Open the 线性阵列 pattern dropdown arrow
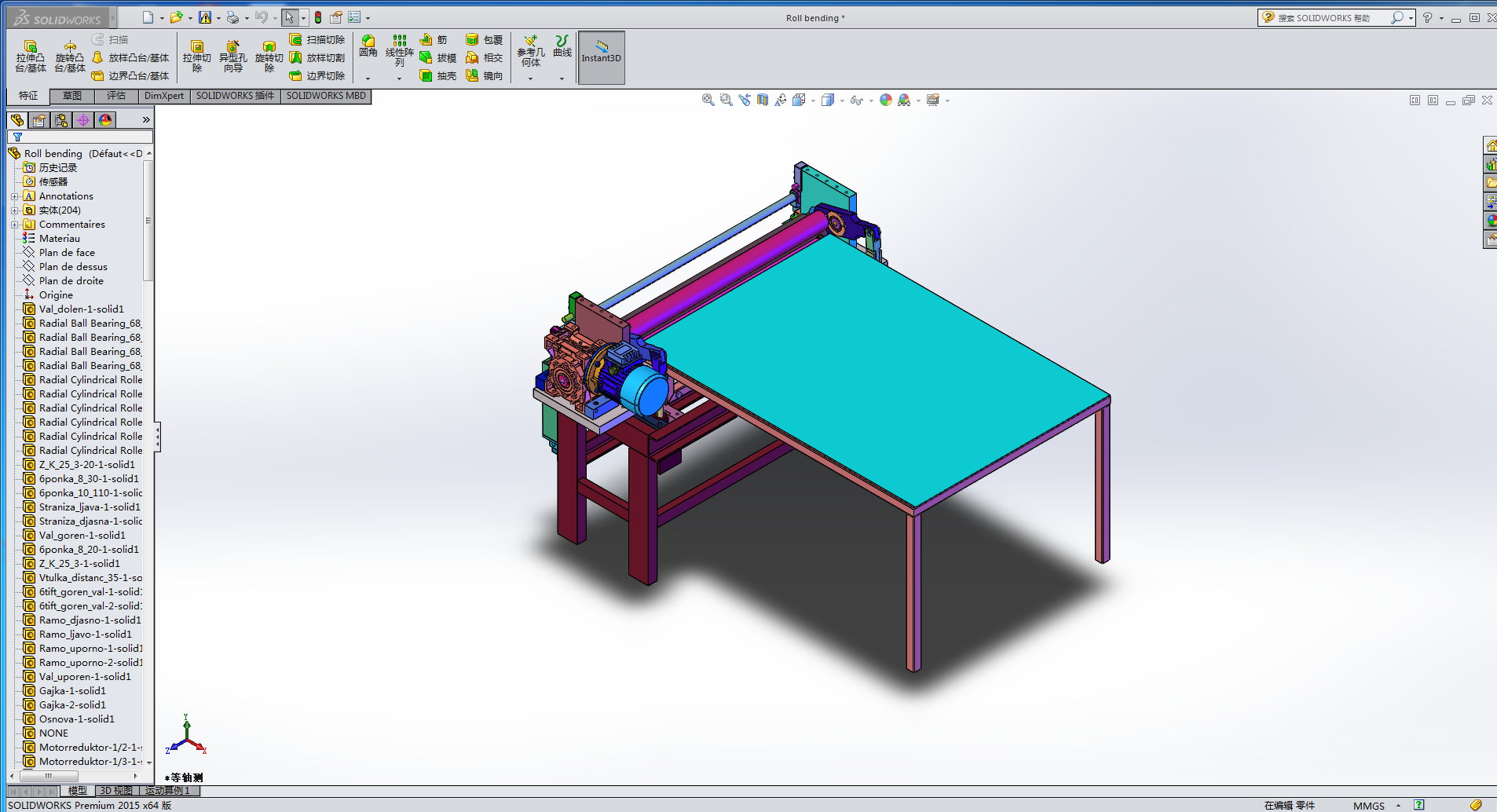The height and width of the screenshot is (812, 1497). pos(399,79)
